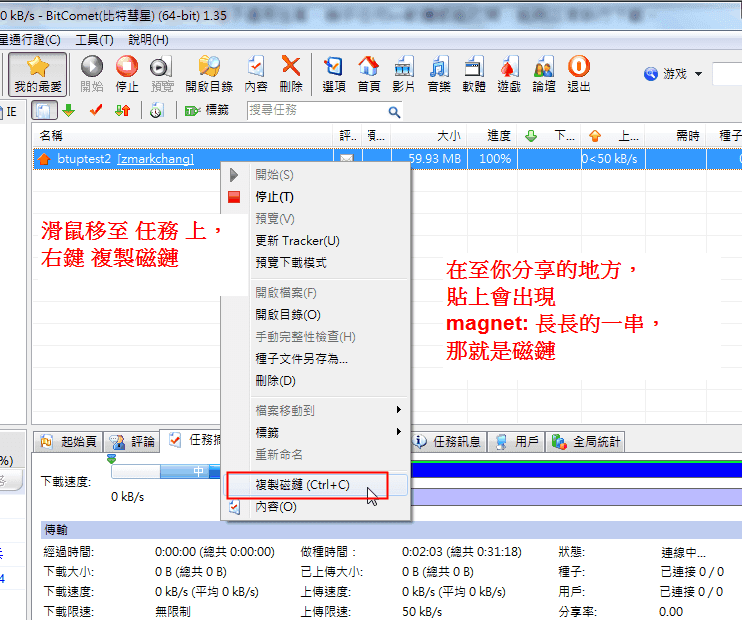Click the 標籤 tag button
Screen dimensions: 742x620
[x=207, y=111]
